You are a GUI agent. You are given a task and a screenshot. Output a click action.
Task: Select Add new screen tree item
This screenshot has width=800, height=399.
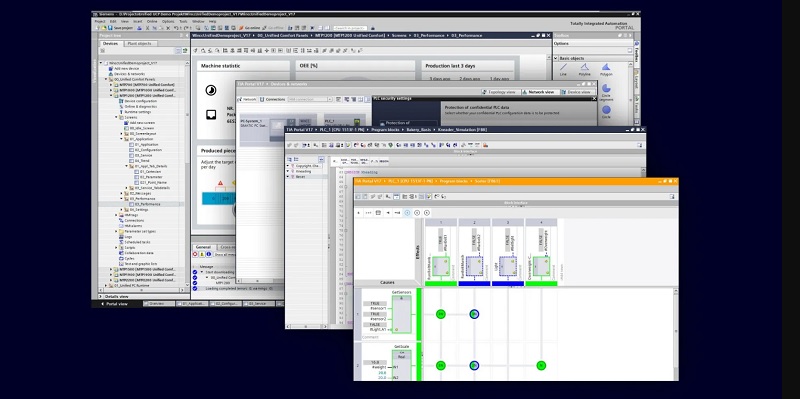(x=138, y=123)
